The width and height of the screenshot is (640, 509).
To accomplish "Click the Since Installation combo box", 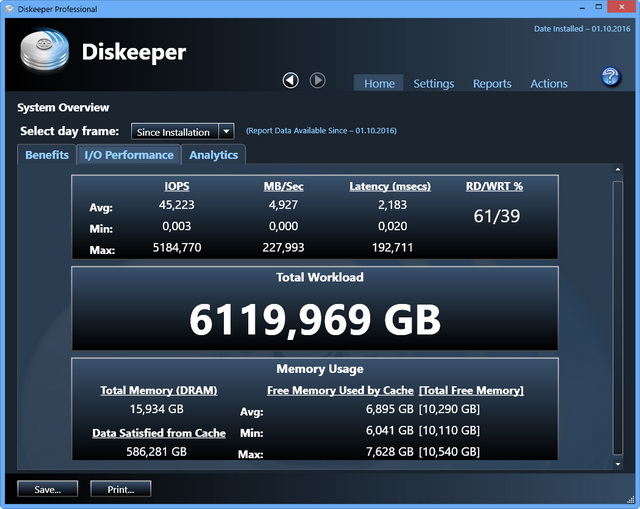I will (x=174, y=131).
